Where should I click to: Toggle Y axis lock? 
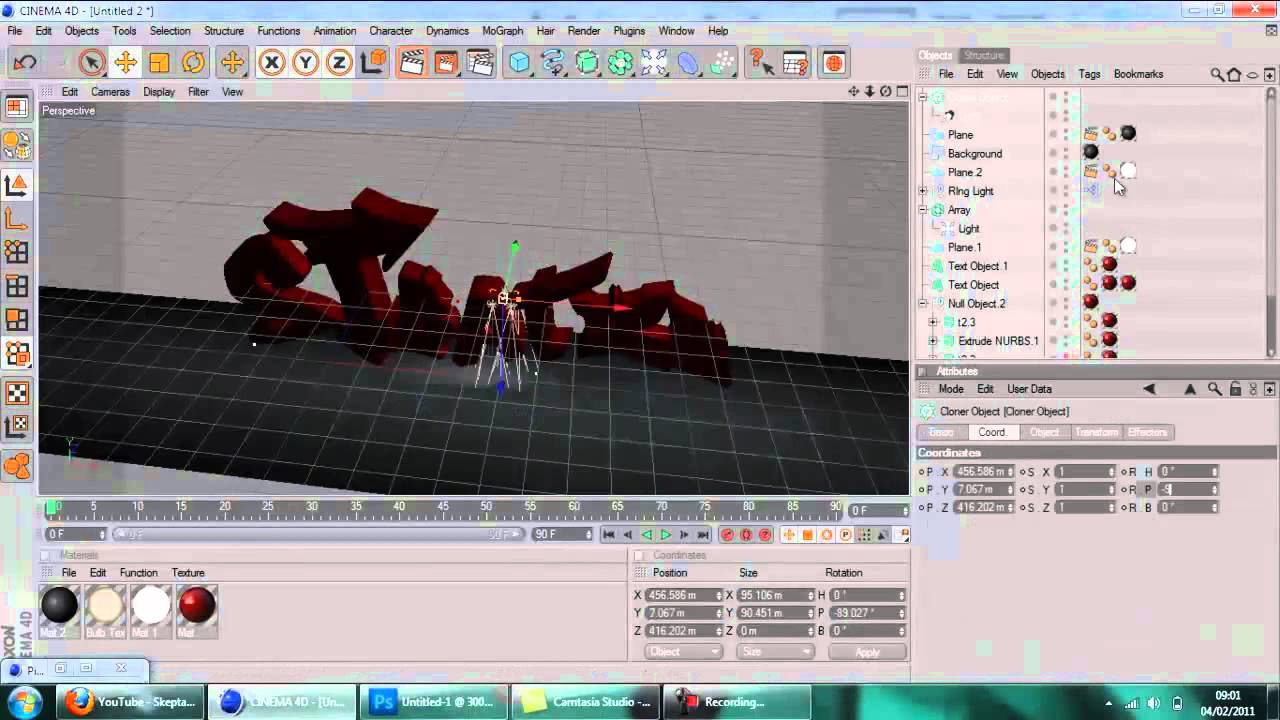tap(305, 63)
